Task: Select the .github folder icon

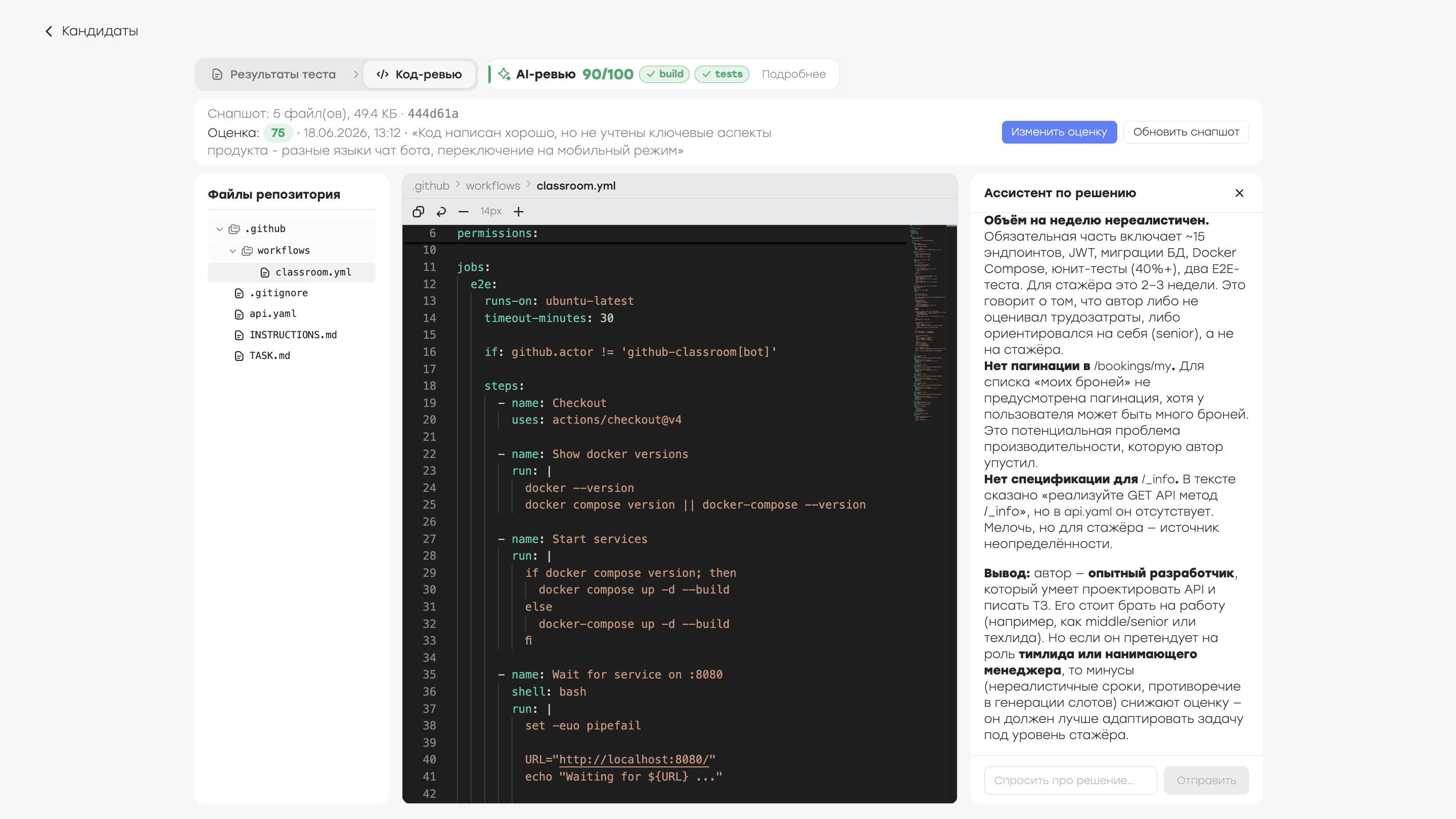Action: 234,229
